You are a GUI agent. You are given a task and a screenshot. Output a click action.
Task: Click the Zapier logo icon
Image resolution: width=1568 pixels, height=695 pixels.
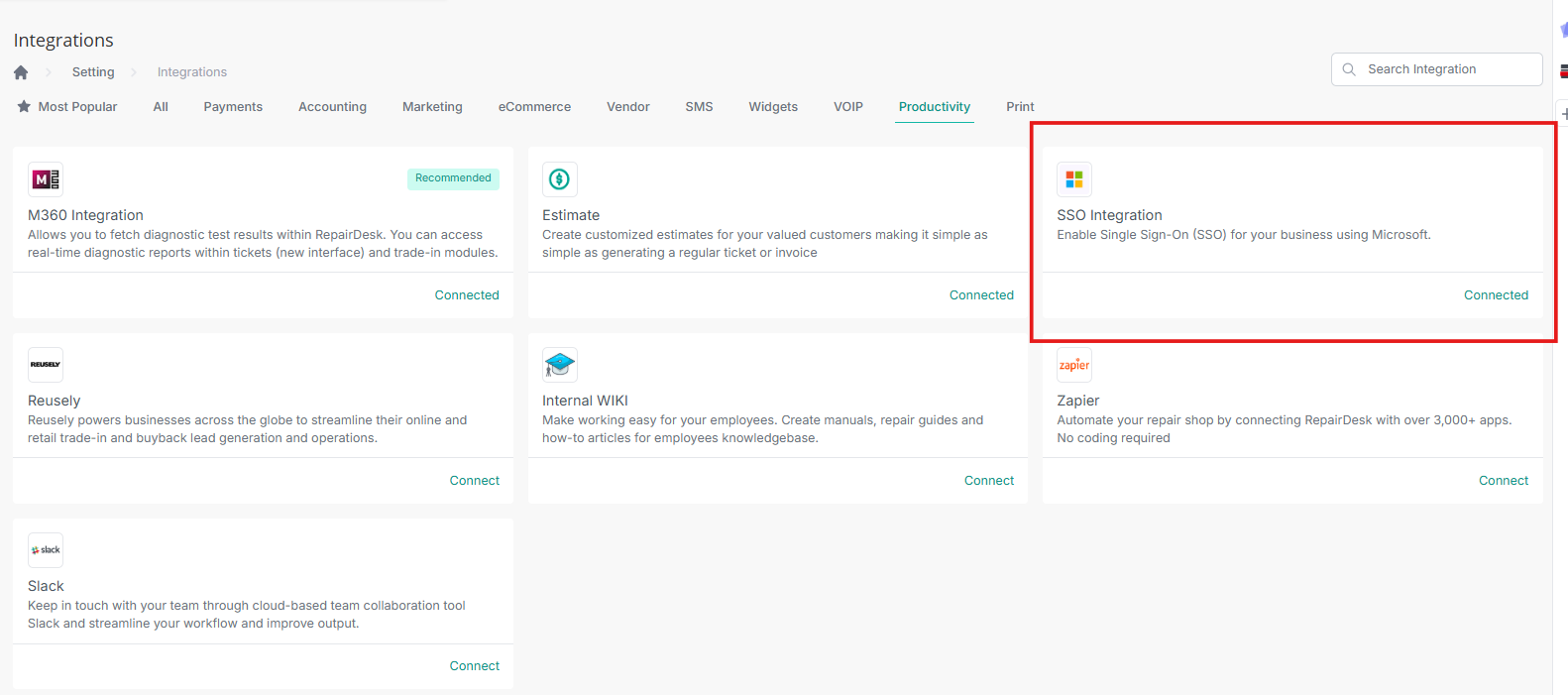[1074, 365]
